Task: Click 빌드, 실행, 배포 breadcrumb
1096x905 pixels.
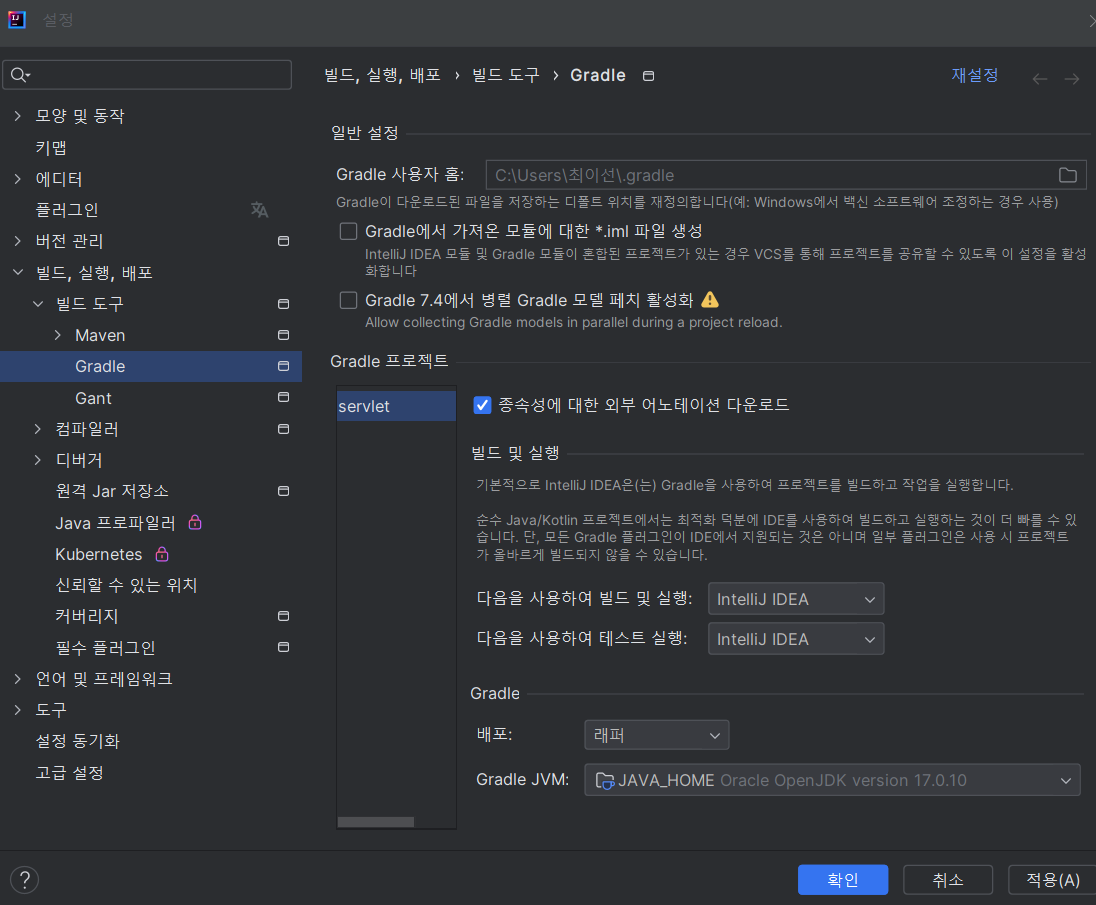Action: (382, 75)
